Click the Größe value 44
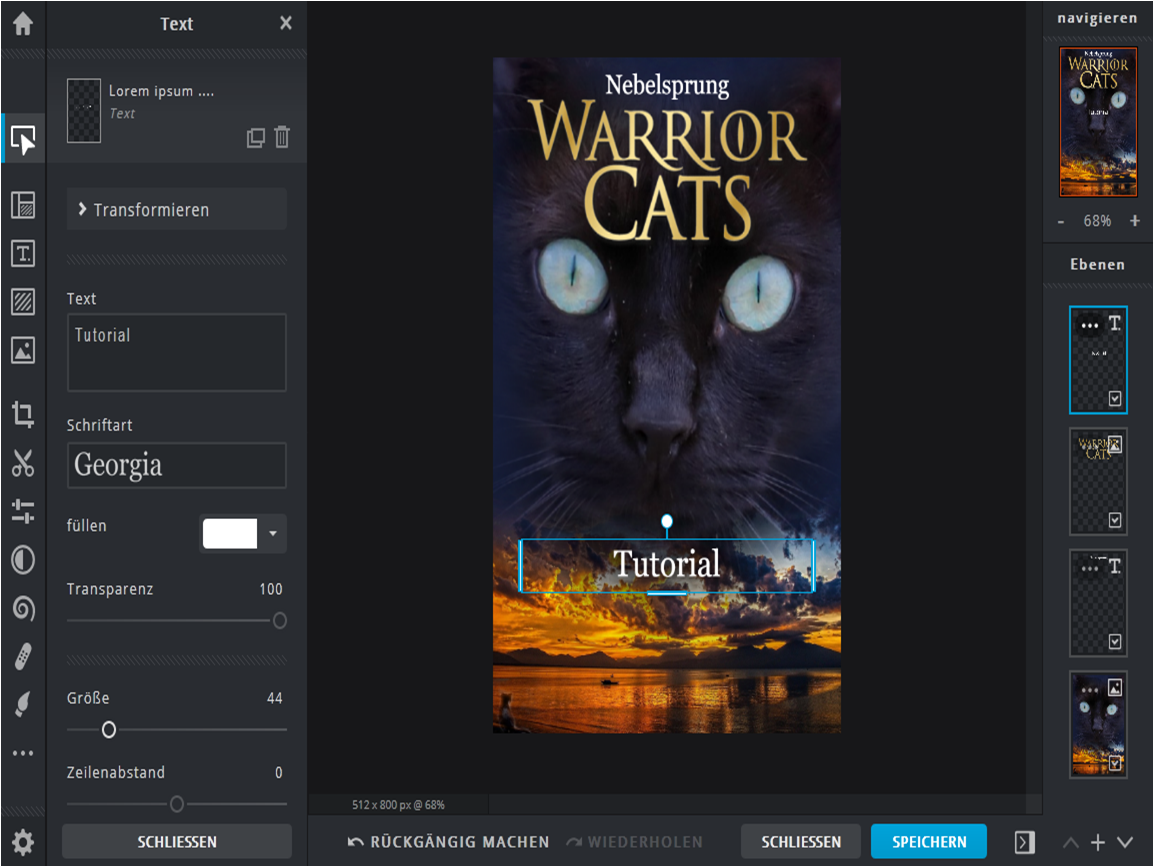 coord(275,698)
